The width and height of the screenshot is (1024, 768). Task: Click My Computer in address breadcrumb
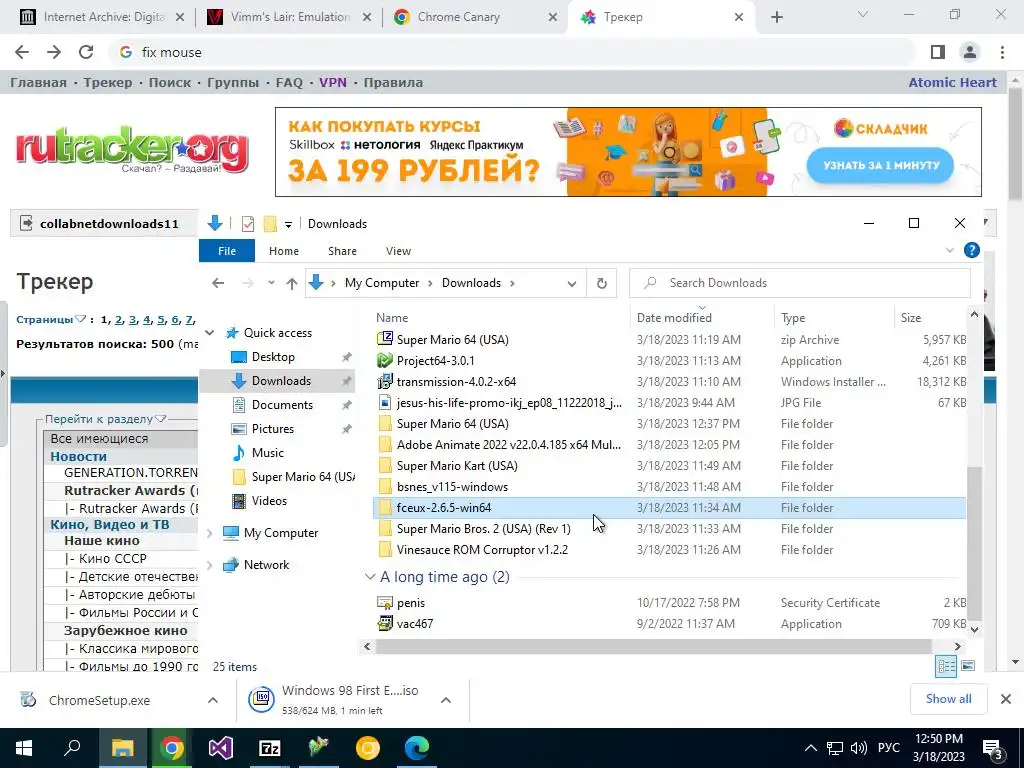[382, 283]
